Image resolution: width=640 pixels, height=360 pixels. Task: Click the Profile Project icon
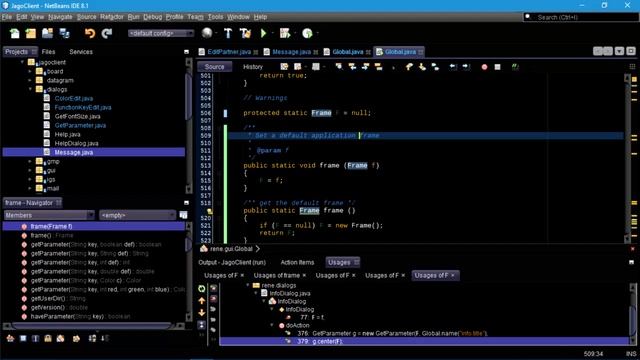click(x=307, y=33)
